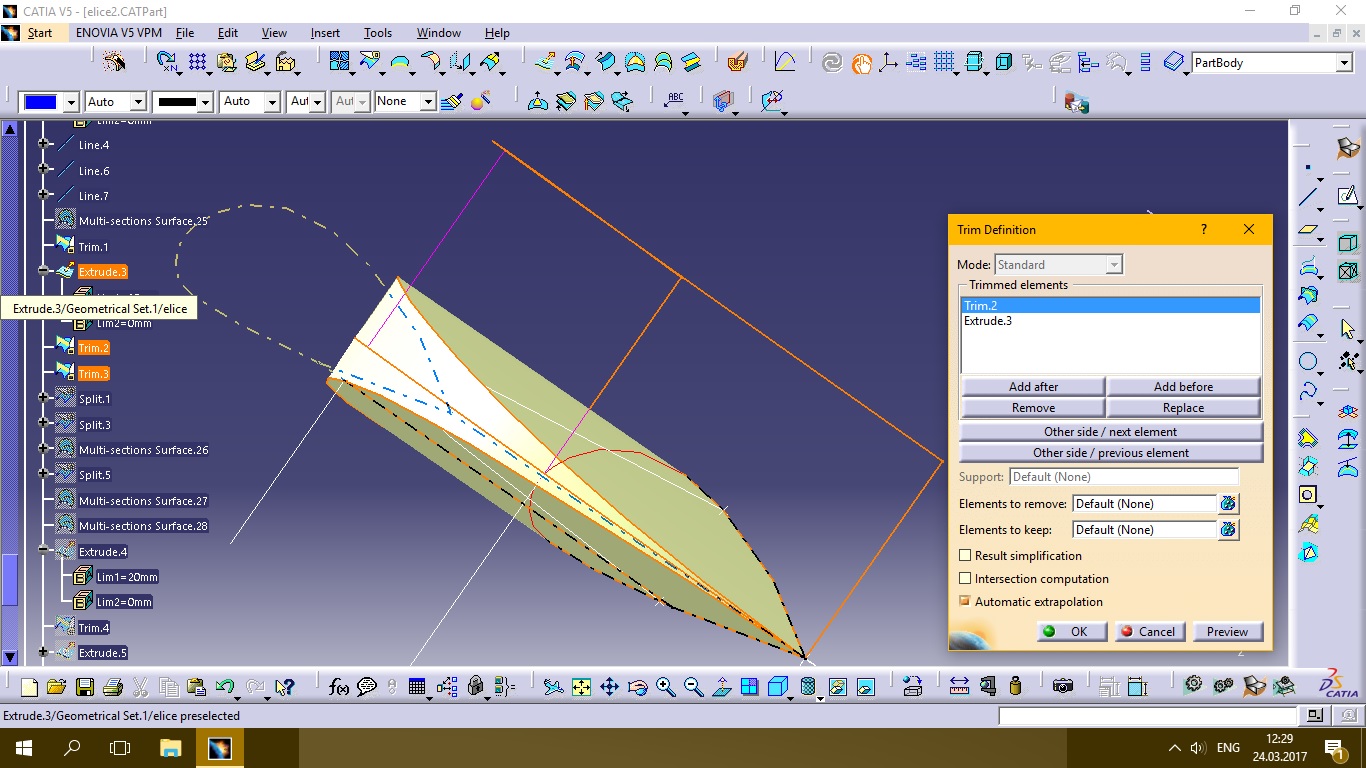Click the blue color swatch
1366x768 pixels.
pos(41,102)
